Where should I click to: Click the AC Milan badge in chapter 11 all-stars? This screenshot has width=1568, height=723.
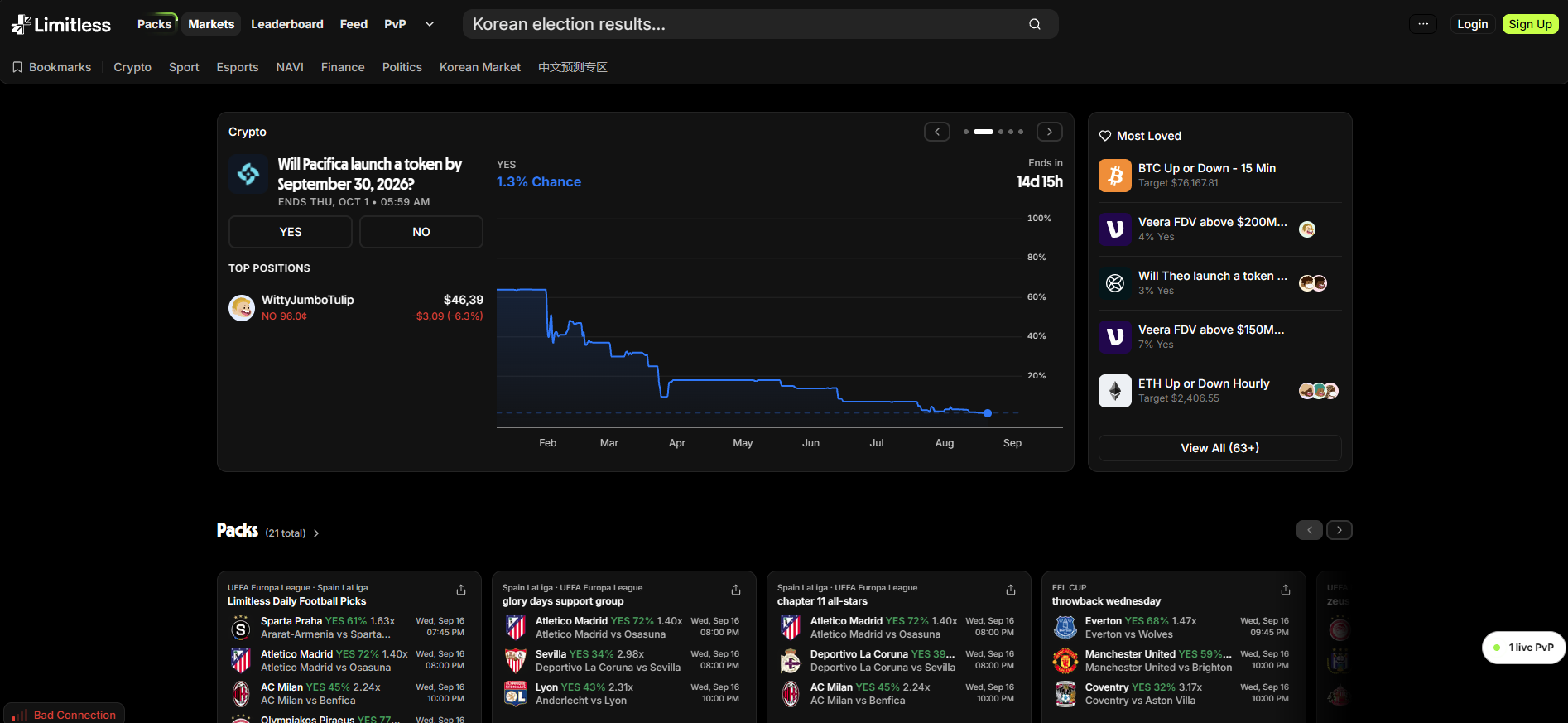pyautogui.click(x=791, y=694)
